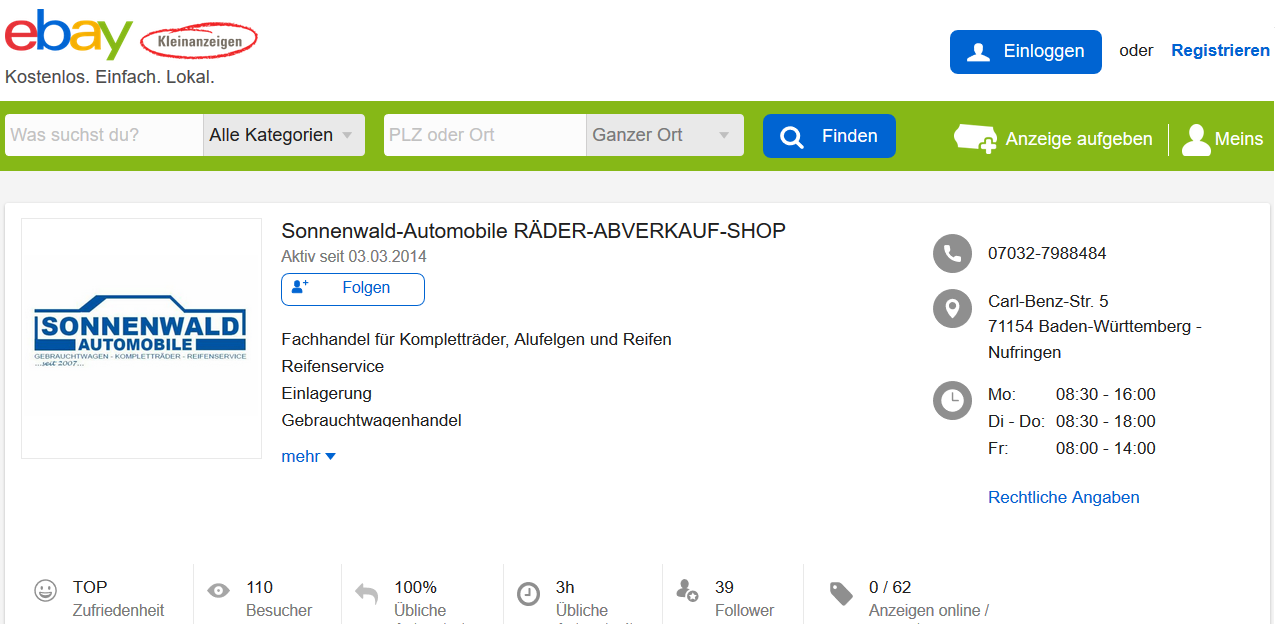The image size is (1275, 624).
Task: Click the 'Kostenlos. Einfach. Lokal.' tagline
Action: click(x=110, y=77)
